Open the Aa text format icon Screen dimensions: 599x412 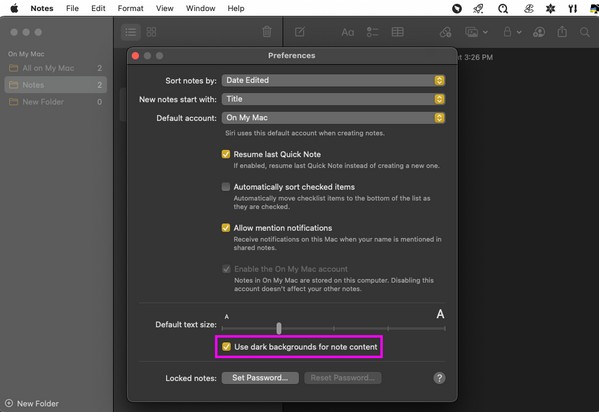[347, 32]
